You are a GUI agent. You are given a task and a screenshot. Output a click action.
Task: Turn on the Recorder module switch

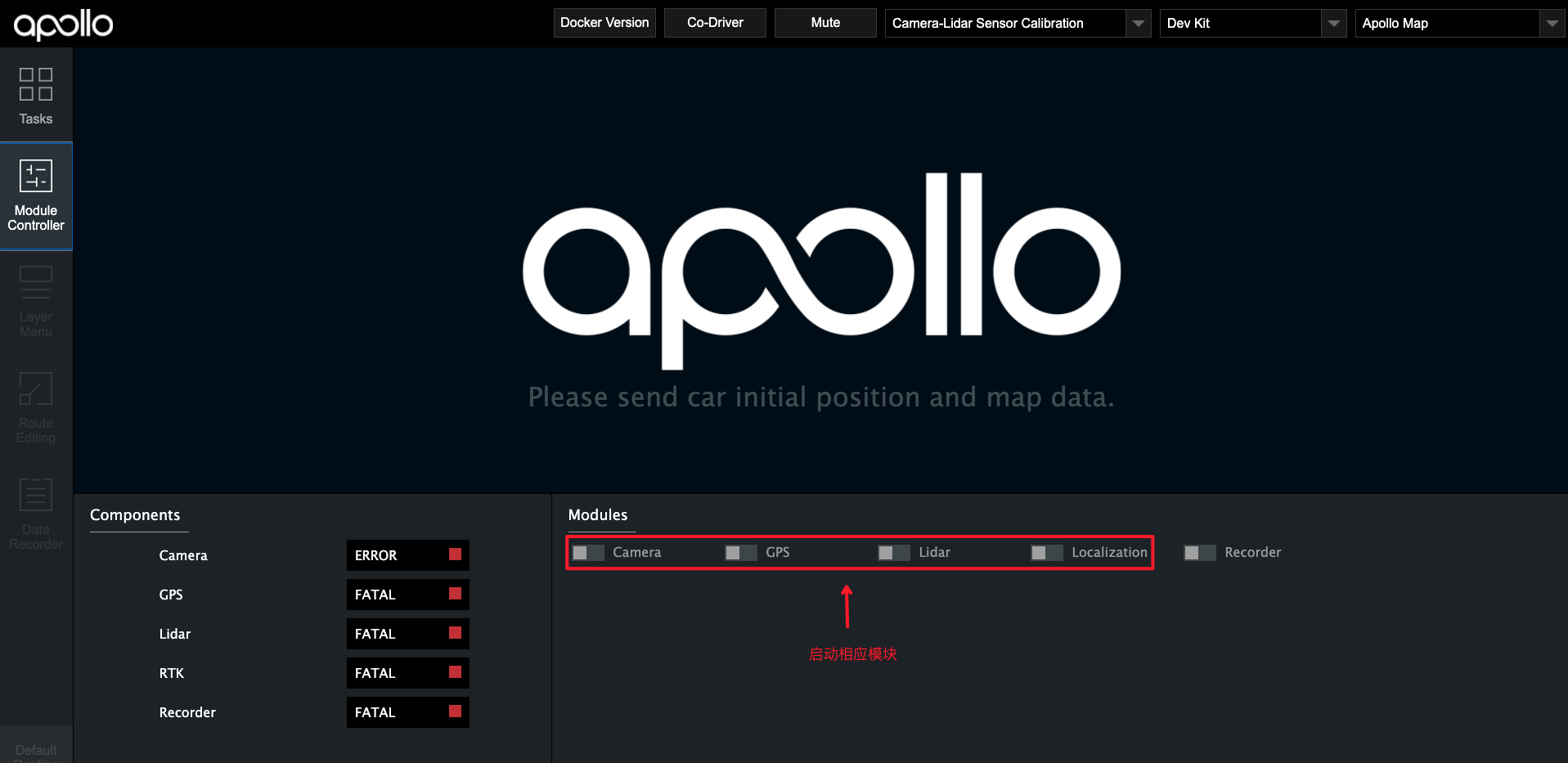coord(1200,553)
